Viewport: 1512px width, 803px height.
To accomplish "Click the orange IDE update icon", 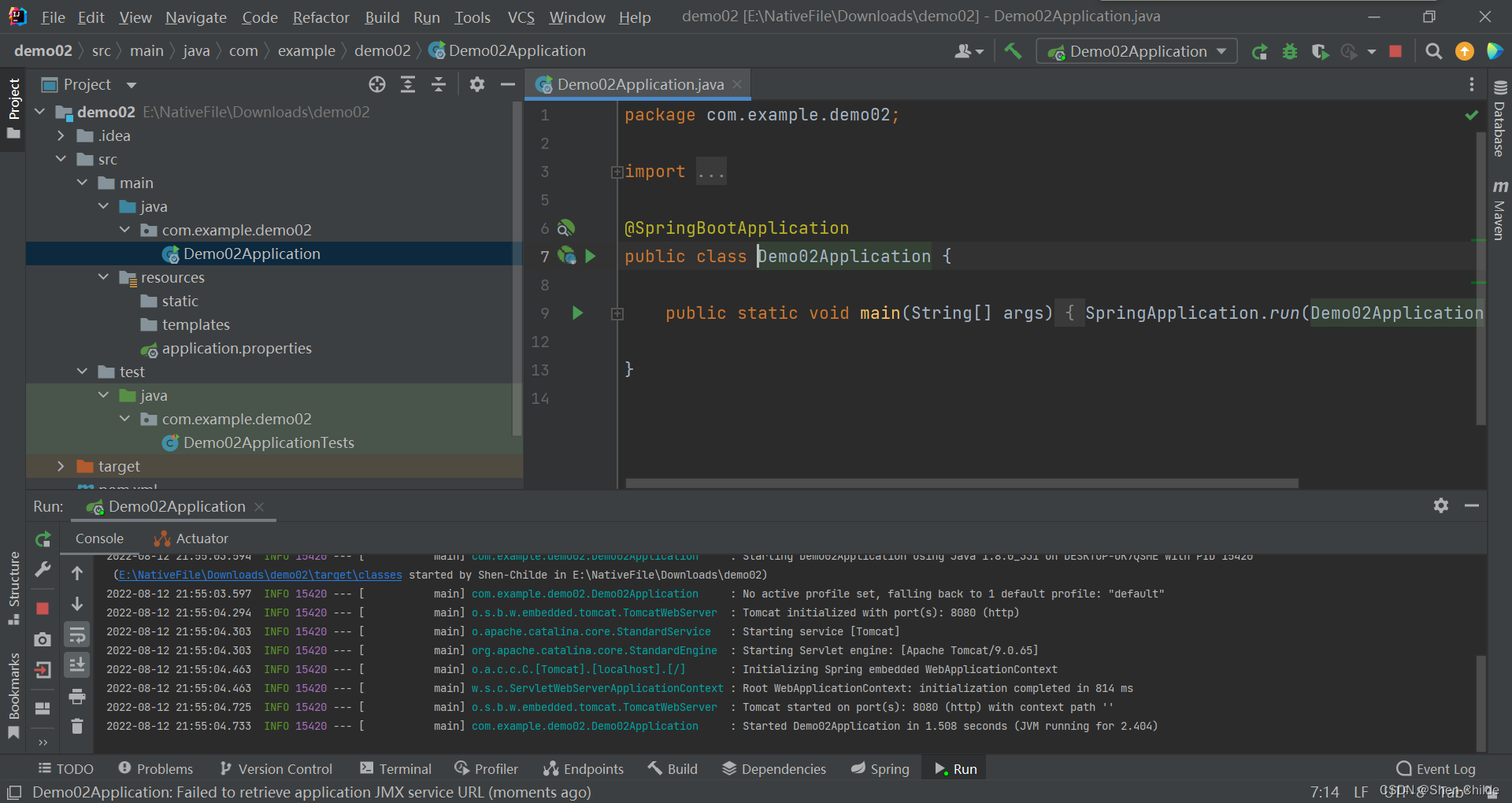I will 1465,51.
